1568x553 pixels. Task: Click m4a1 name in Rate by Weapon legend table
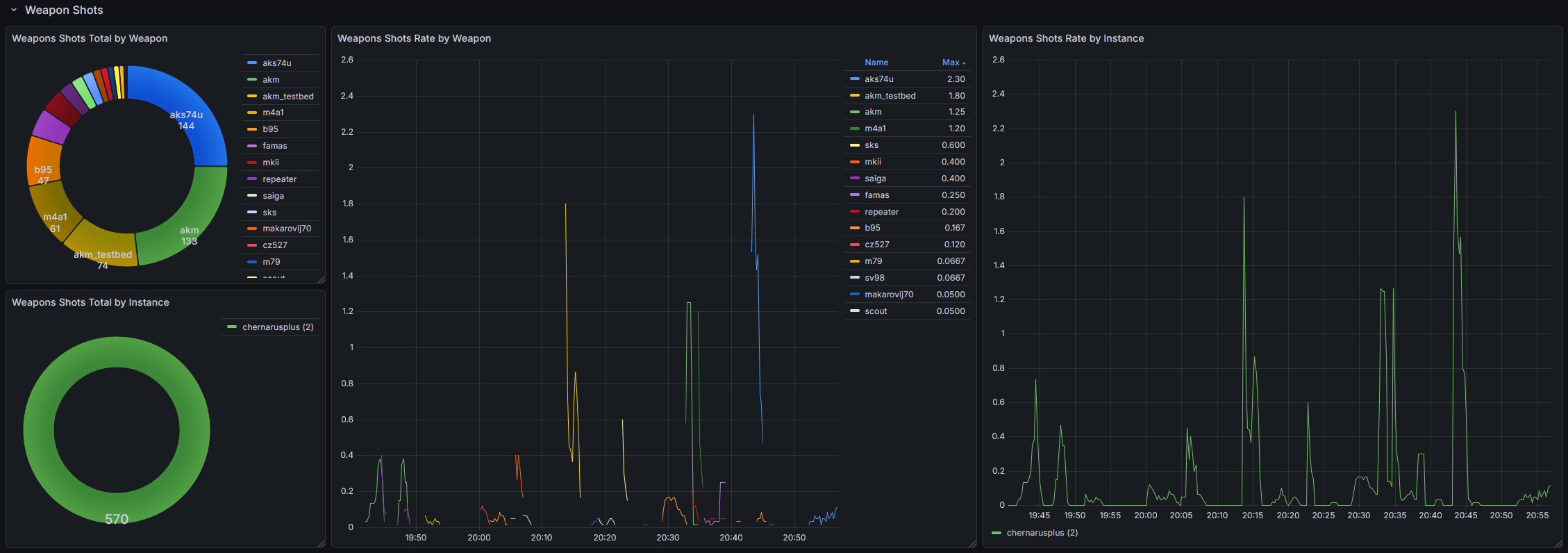click(875, 129)
